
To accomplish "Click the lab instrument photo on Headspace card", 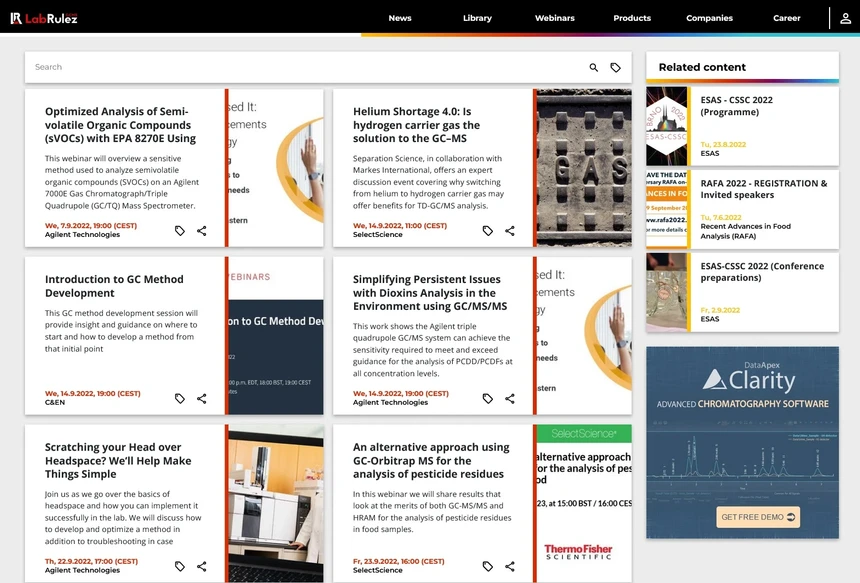I will coord(276,503).
